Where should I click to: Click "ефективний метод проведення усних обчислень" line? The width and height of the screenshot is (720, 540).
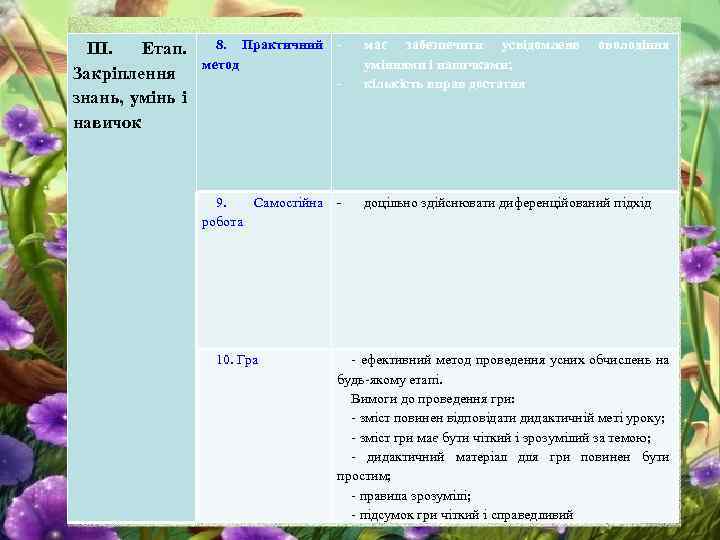pos(511,360)
